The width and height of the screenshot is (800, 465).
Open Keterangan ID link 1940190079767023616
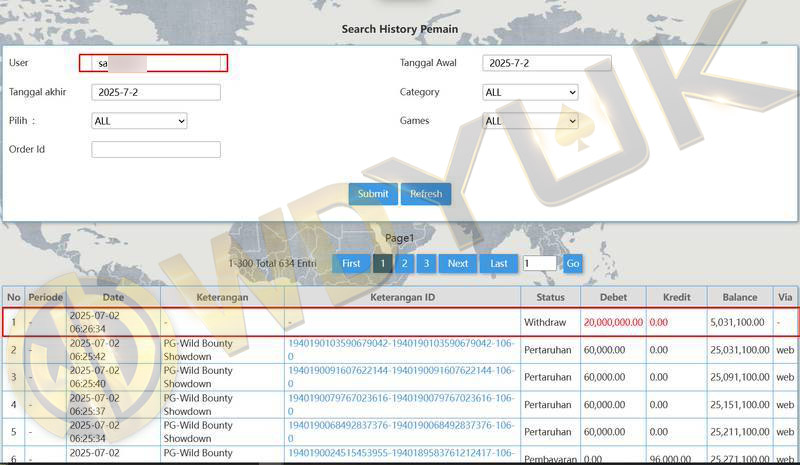(x=401, y=404)
